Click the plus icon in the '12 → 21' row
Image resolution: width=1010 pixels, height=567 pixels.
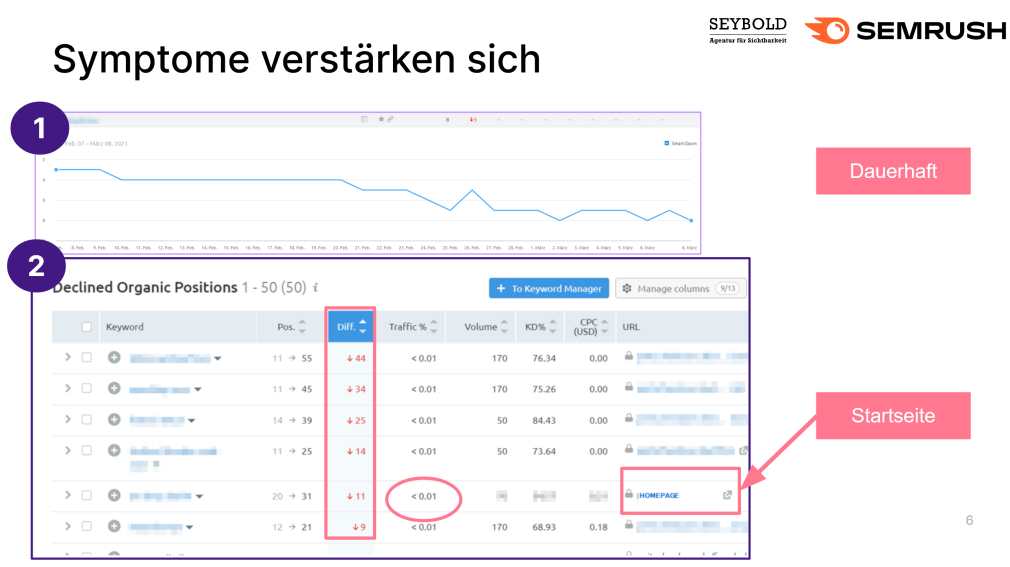click(114, 526)
